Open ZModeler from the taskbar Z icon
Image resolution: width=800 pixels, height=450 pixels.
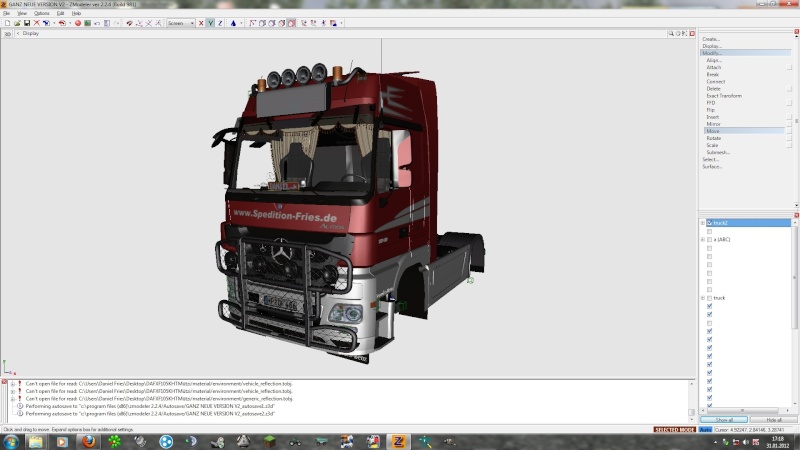[x=398, y=441]
